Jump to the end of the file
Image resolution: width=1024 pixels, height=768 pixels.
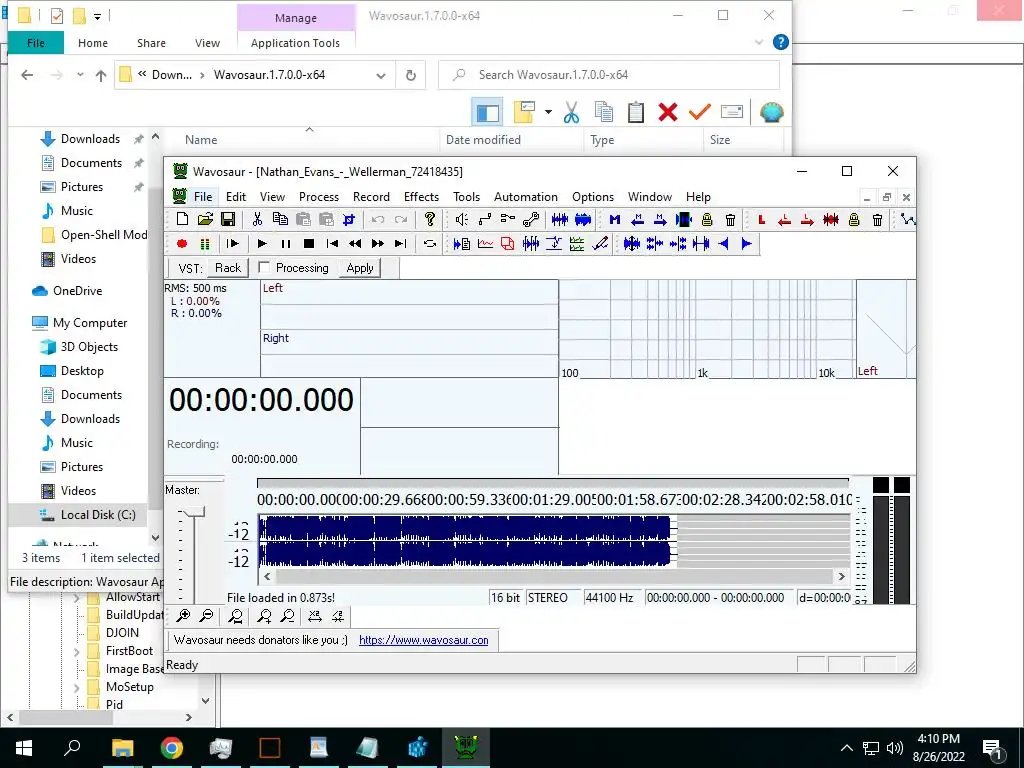click(x=400, y=244)
